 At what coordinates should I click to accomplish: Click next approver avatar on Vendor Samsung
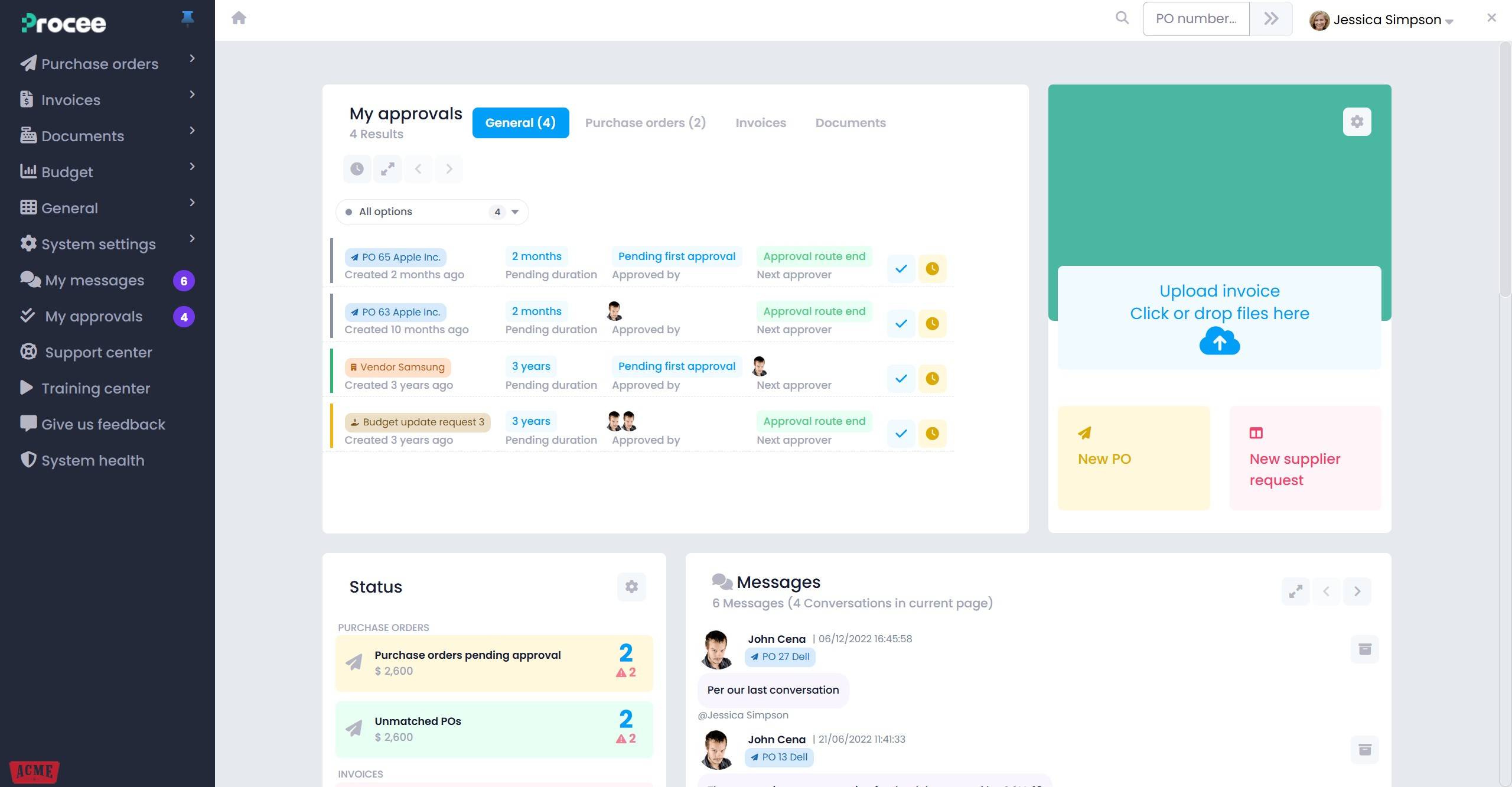click(x=760, y=366)
